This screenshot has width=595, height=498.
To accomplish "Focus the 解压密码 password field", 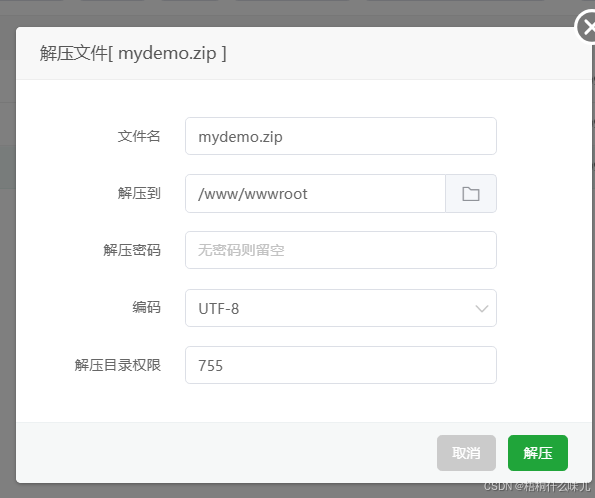I will [341, 250].
